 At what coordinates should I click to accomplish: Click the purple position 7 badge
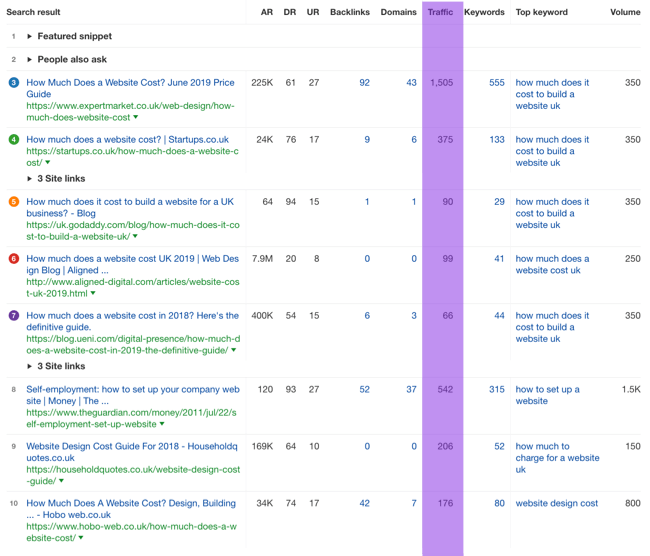point(13,316)
